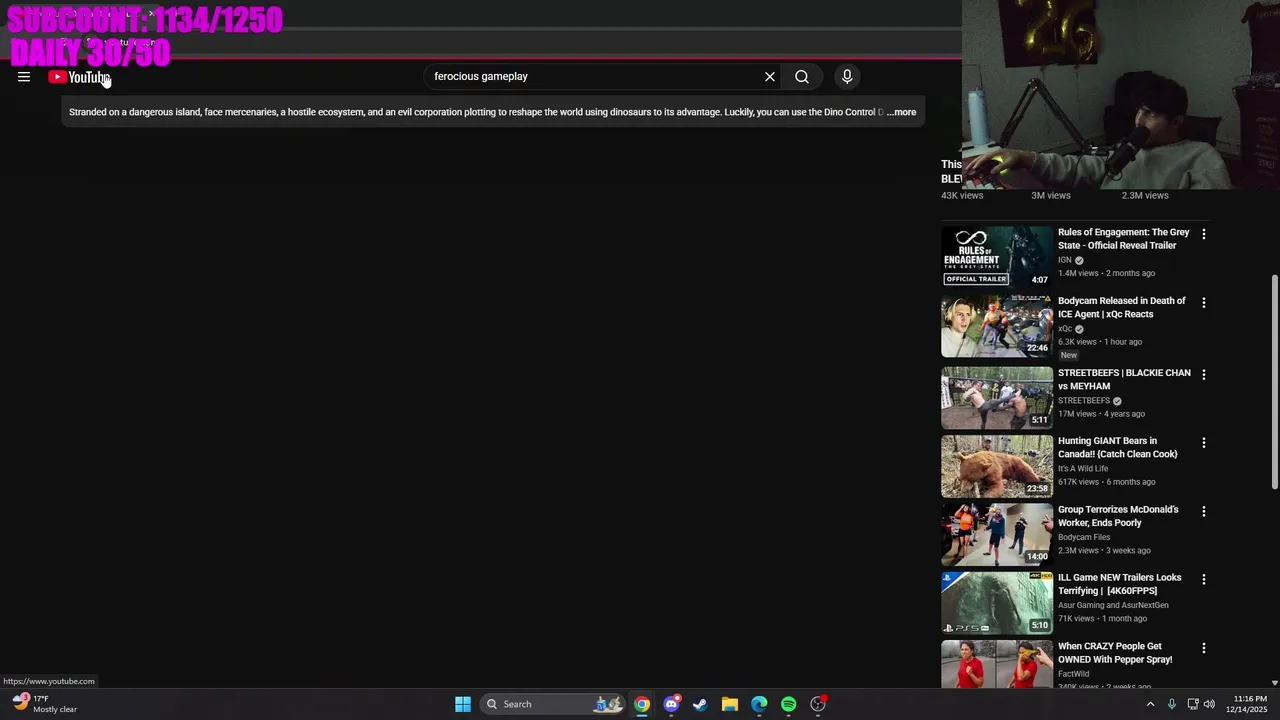The height and width of the screenshot is (720, 1280).
Task: Open options menu for Bodycam Released video
Action: (x=1204, y=302)
